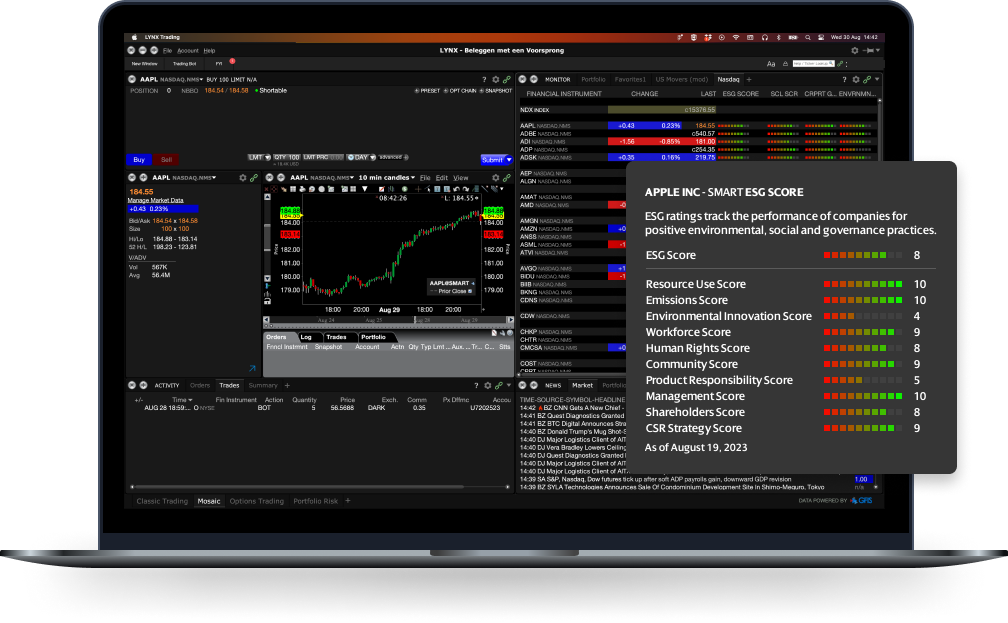1008x623 pixels.
Task: Open Monitor panel dropdown arrow at right
Action: pos(877,79)
